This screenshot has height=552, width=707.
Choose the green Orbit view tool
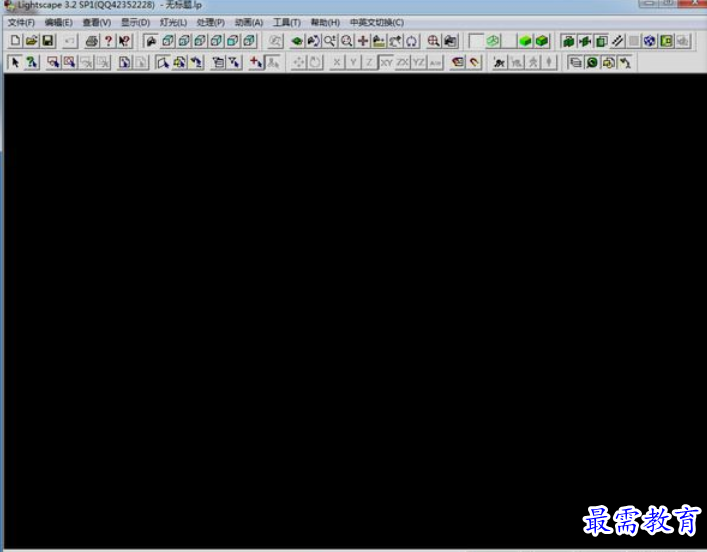click(297, 41)
